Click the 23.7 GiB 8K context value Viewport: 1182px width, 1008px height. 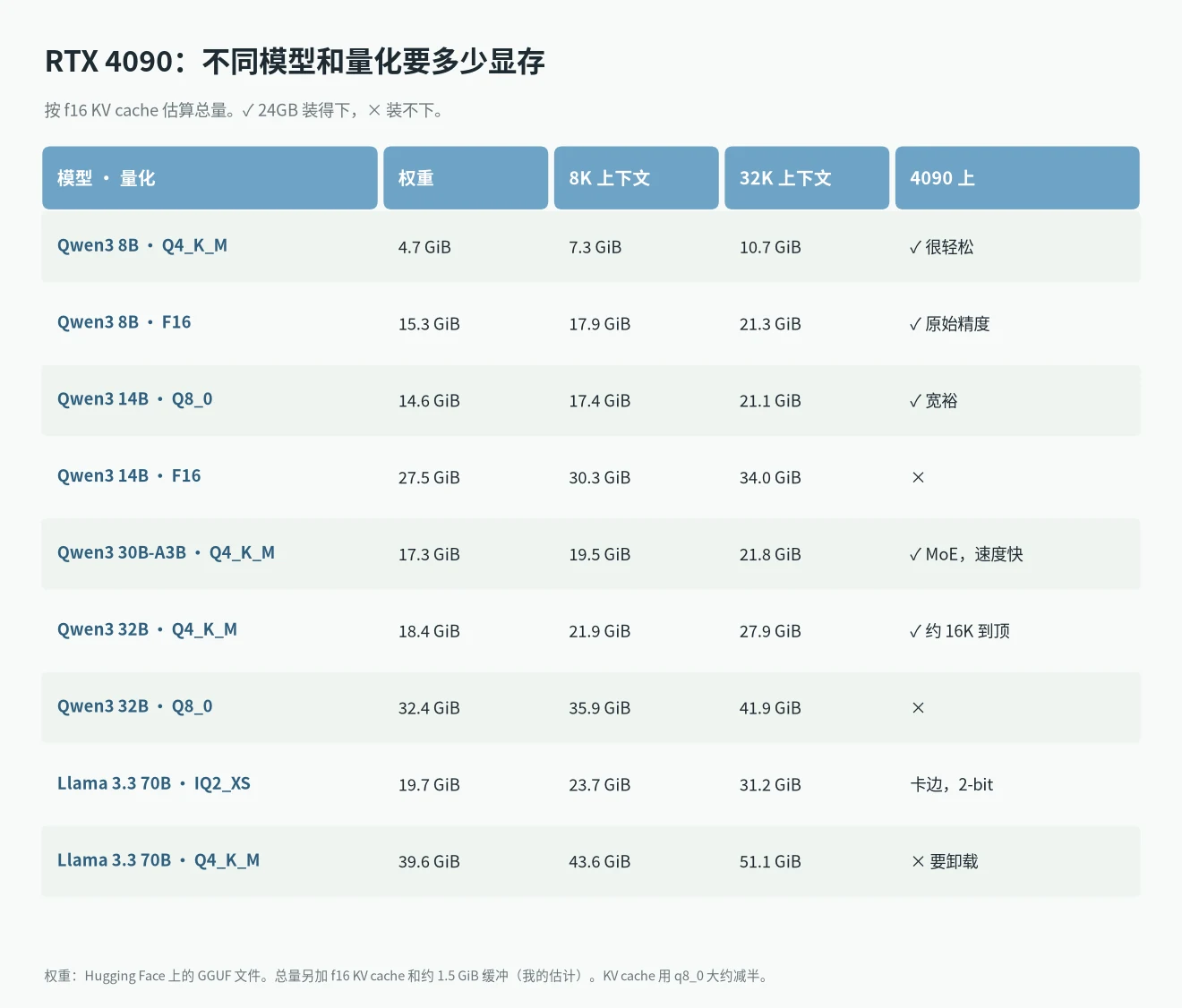pos(600,785)
